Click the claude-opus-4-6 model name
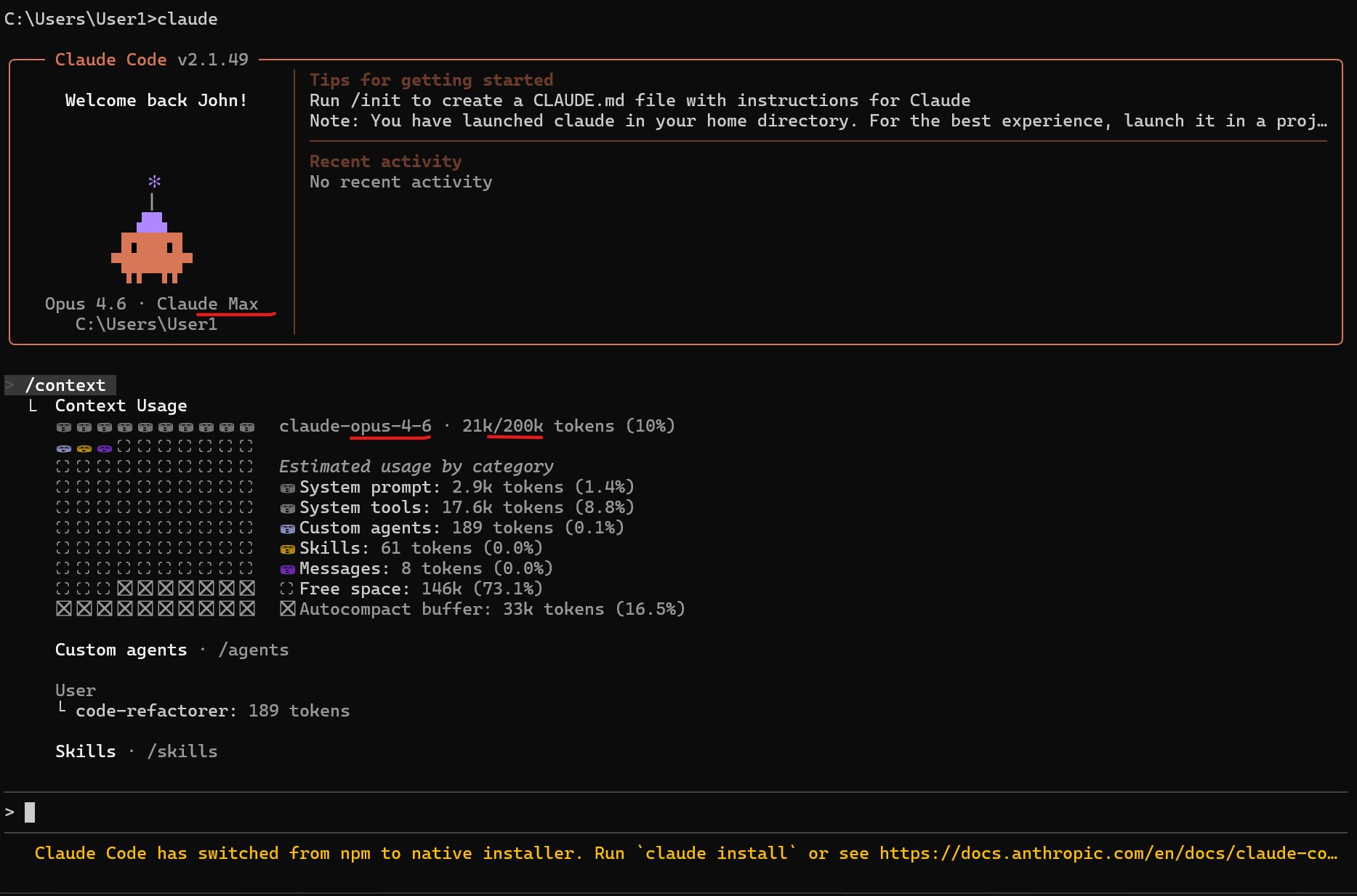 (355, 426)
